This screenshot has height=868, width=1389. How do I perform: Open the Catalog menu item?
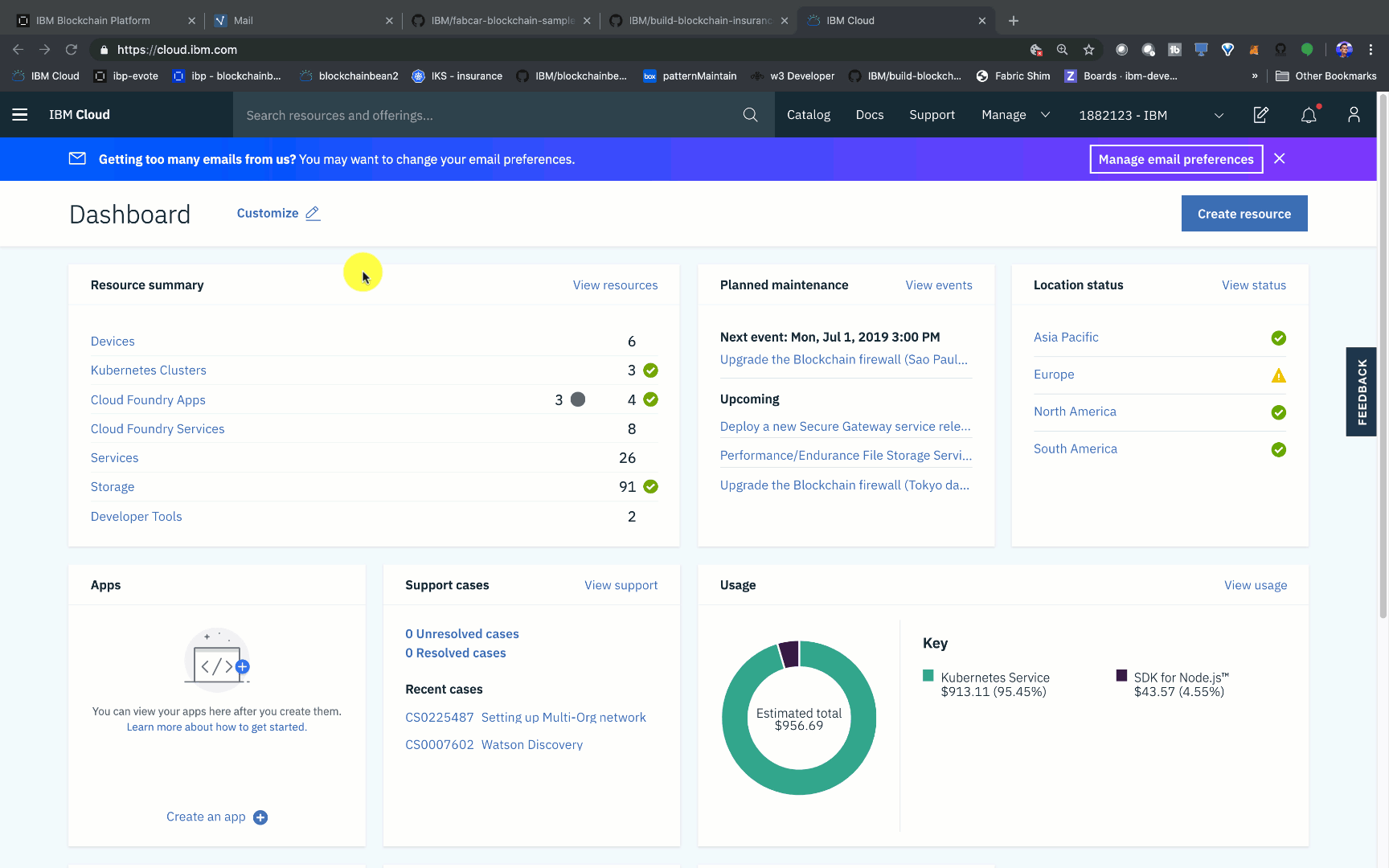(x=809, y=115)
